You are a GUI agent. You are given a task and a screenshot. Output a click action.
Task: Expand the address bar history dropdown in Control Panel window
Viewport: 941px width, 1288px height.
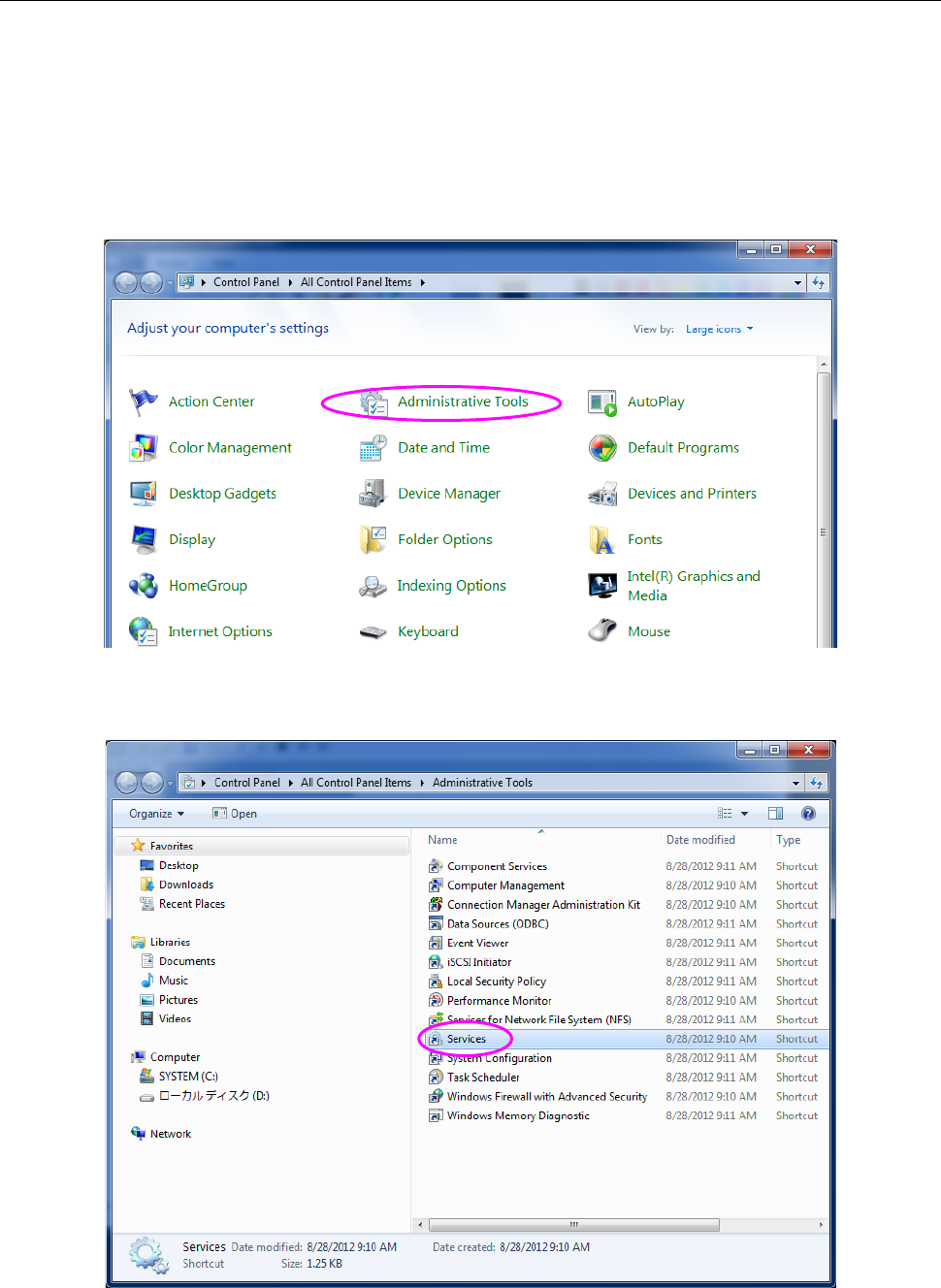[797, 283]
